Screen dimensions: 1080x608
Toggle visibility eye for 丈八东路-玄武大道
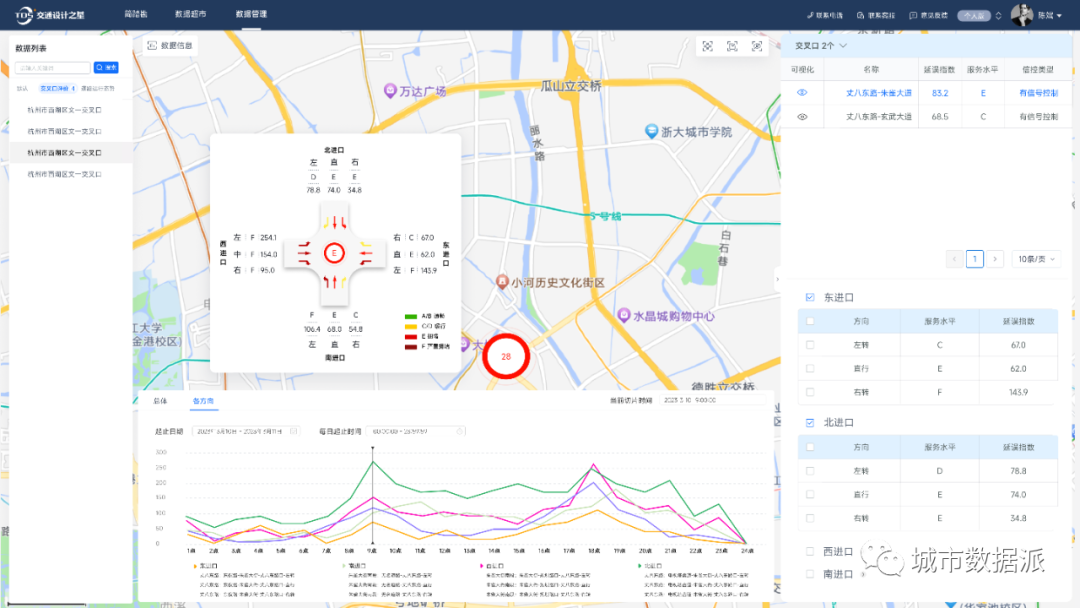[x=802, y=116]
